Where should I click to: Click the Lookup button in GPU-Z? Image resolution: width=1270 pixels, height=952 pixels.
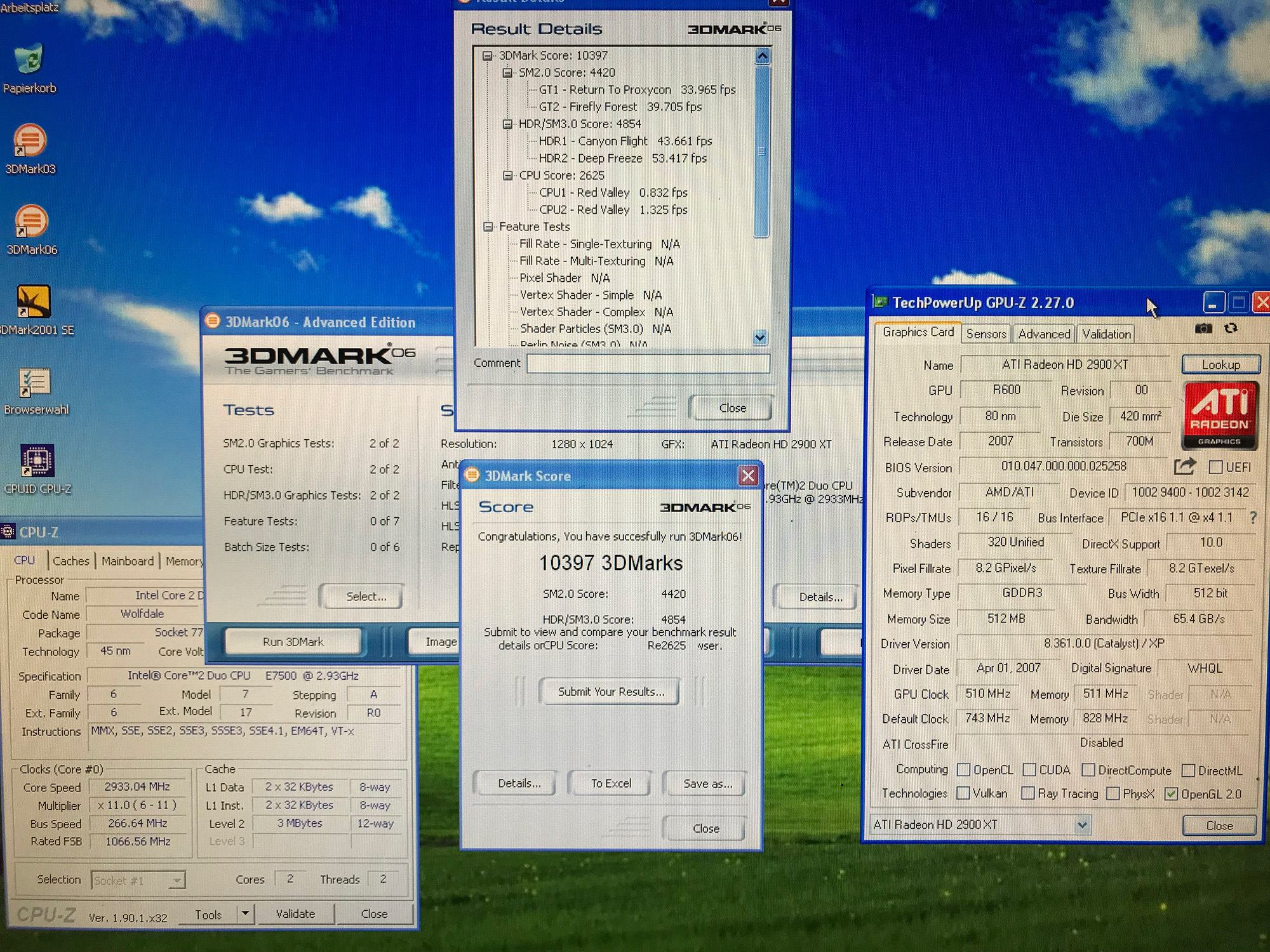[x=1220, y=364]
